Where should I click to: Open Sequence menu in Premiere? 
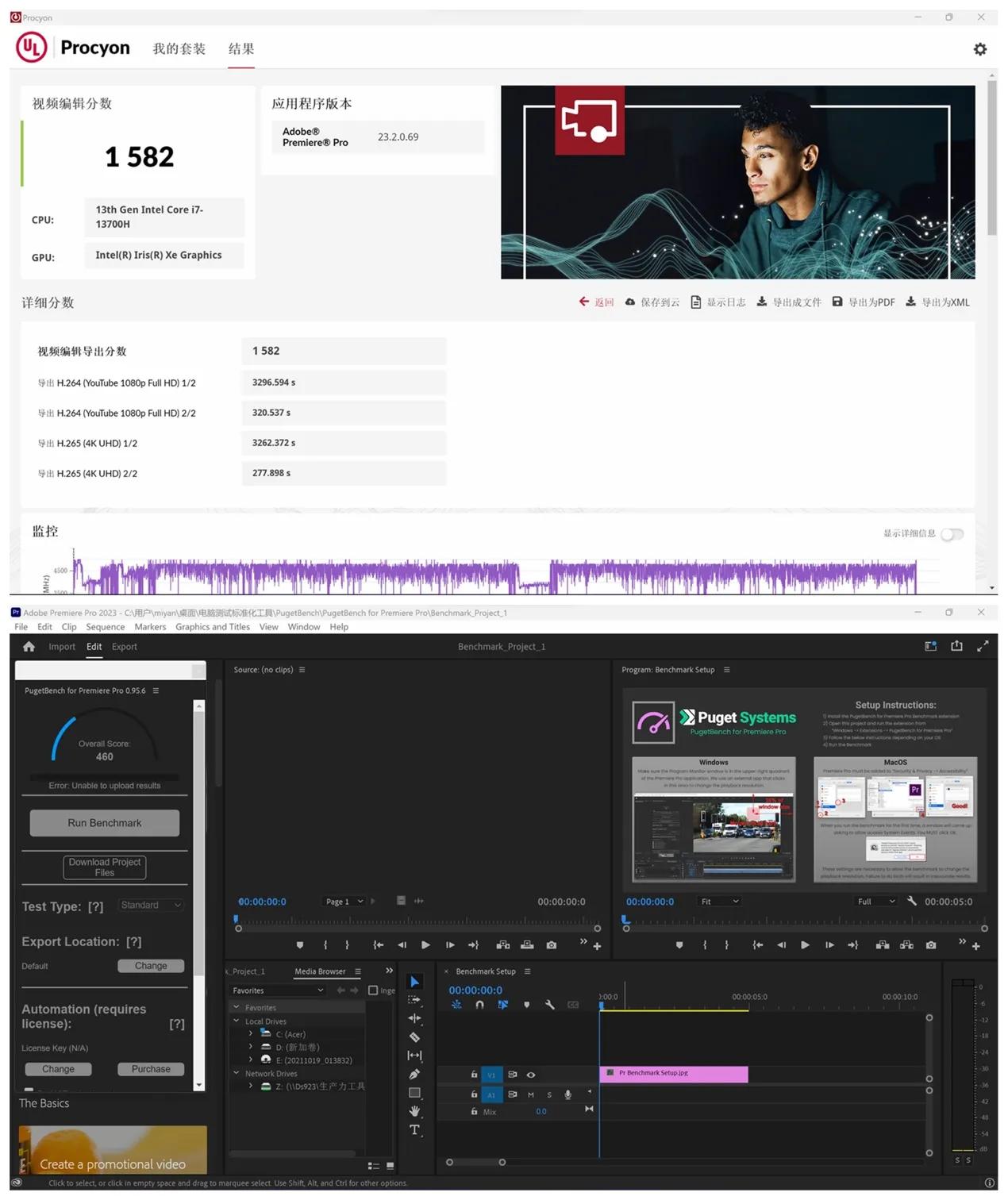106,627
